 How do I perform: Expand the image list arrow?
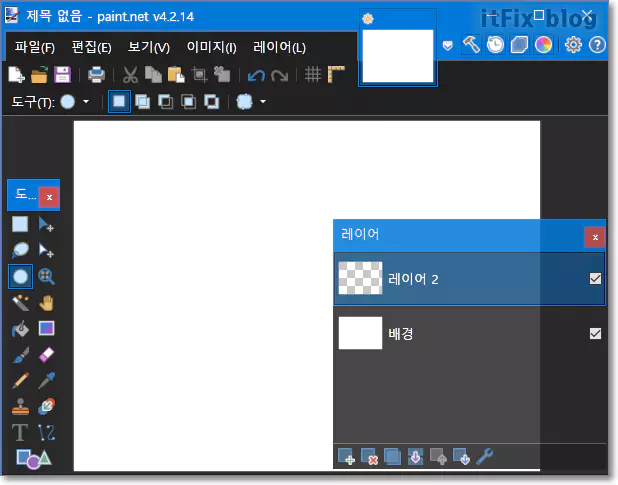(448, 45)
